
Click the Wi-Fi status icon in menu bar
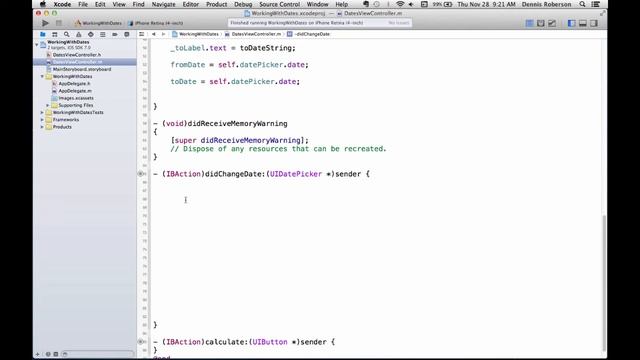click(400, 4)
